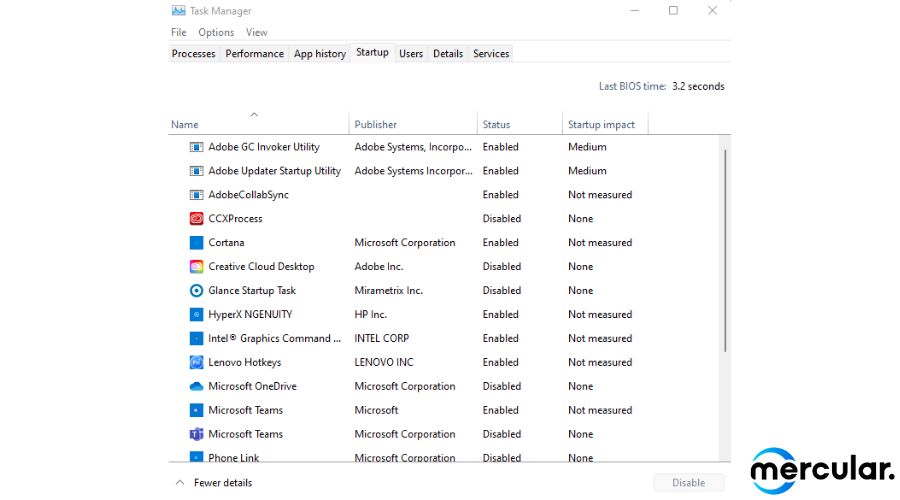This screenshot has height=500, width=900.
Task: Click Not measured impact of Lenovo Hotkeys
Action: click(600, 362)
